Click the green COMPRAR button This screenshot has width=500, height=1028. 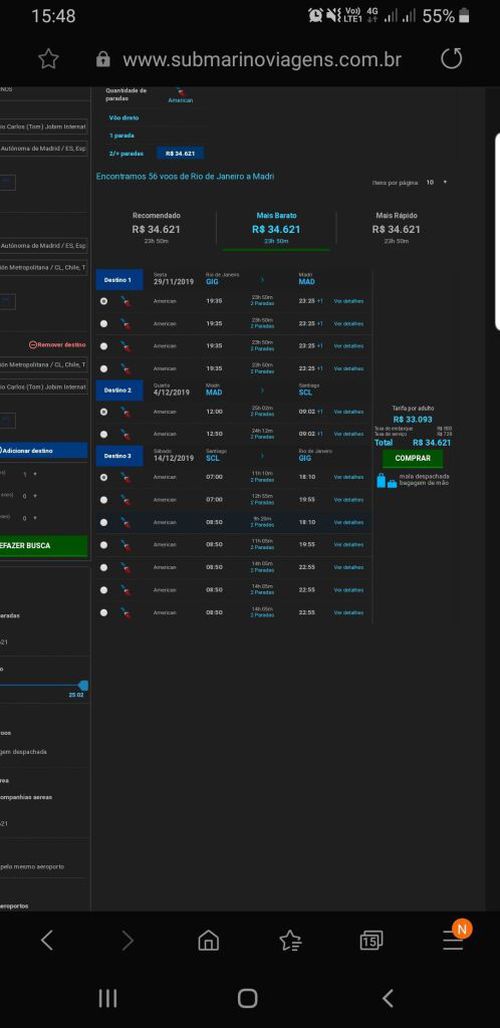click(413, 458)
